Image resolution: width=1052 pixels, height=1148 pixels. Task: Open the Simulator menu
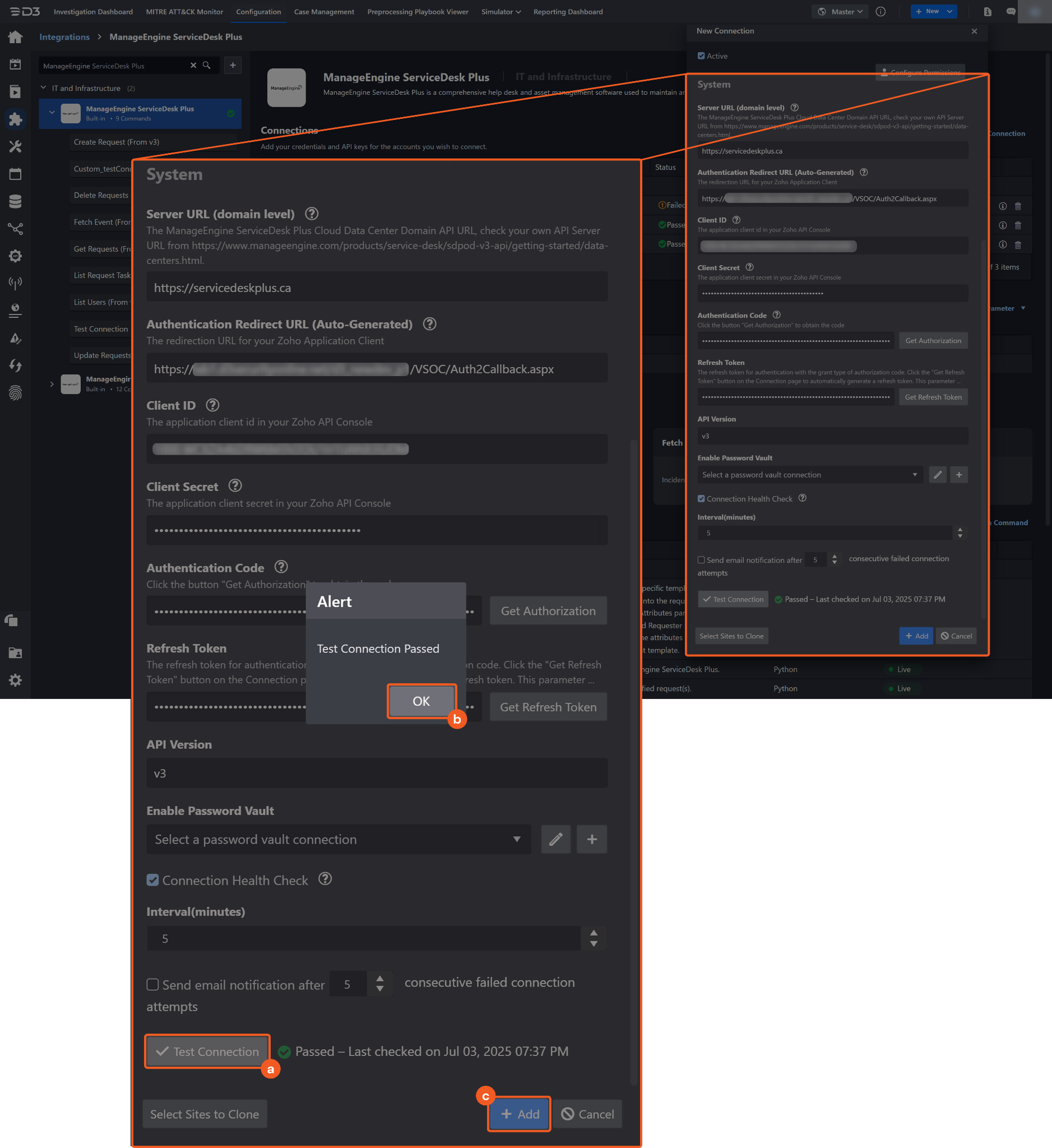500,11
